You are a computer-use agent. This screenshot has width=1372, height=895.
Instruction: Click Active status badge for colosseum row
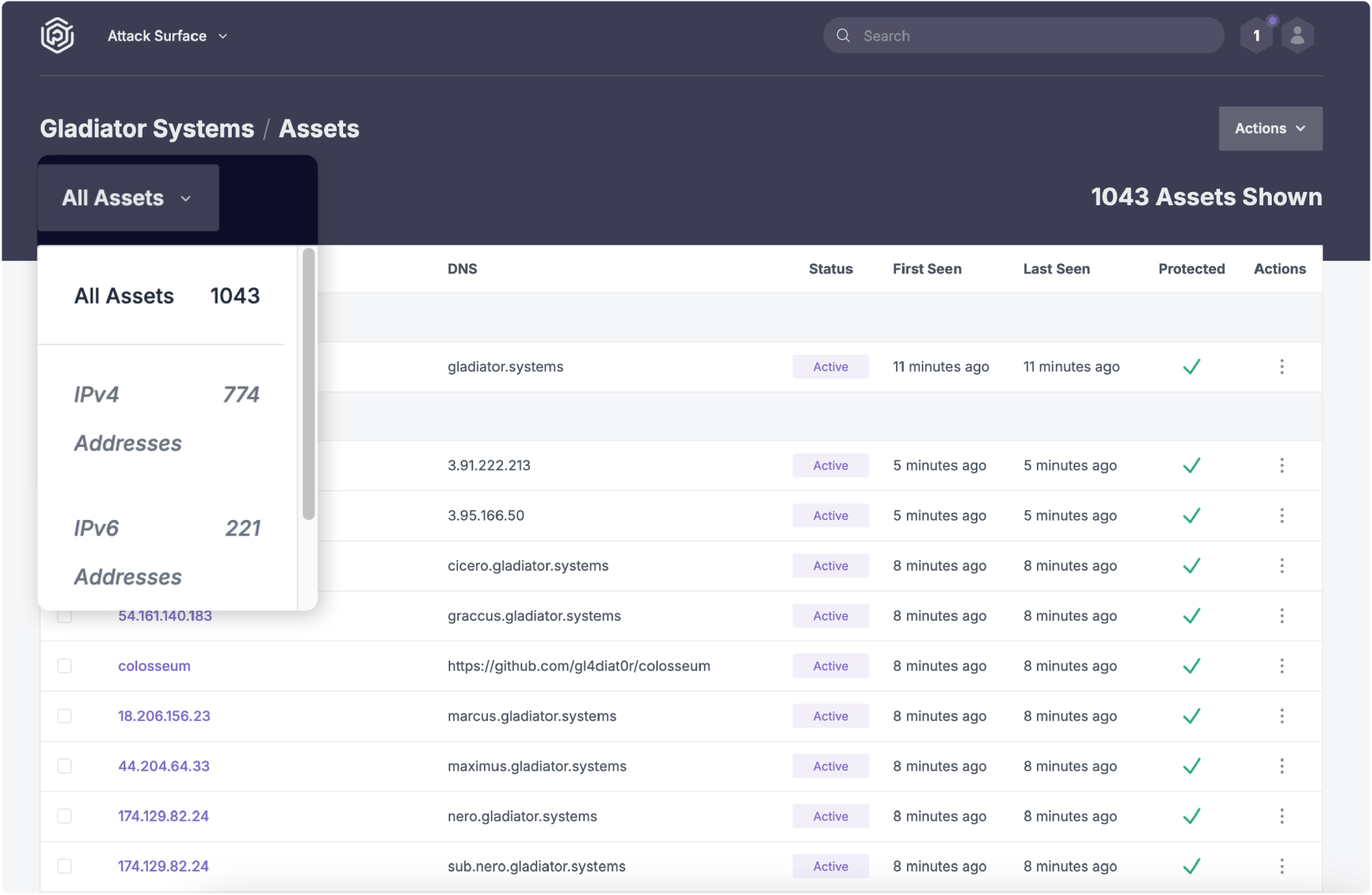pyautogui.click(x=831, y=666)
